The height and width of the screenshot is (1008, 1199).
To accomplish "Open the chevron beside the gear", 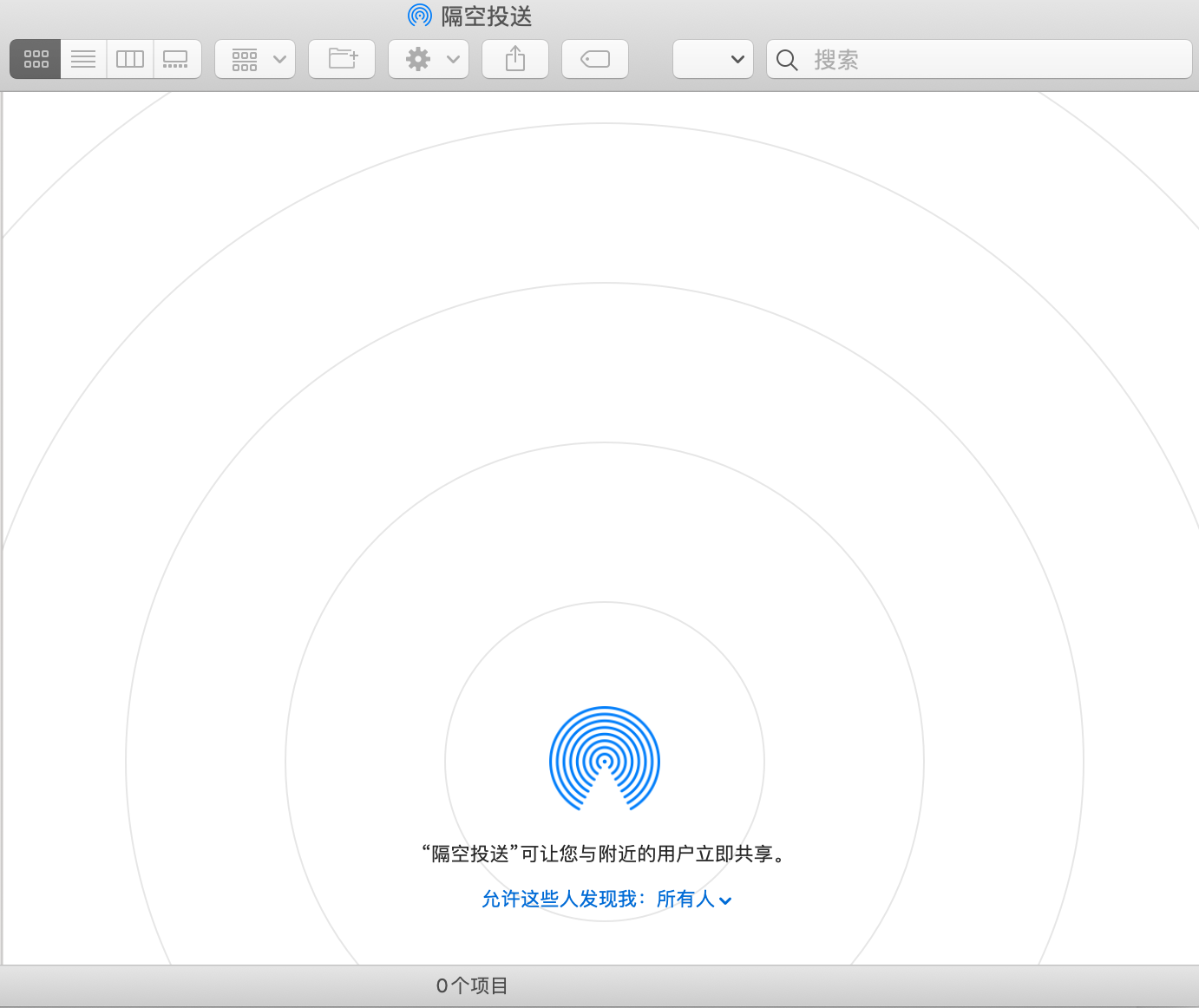I will click(453, 59).
